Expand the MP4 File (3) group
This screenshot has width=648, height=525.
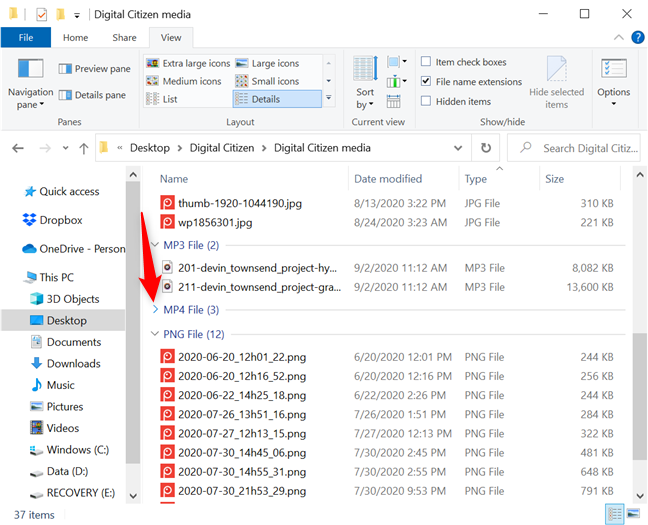[x=155, y=309]
